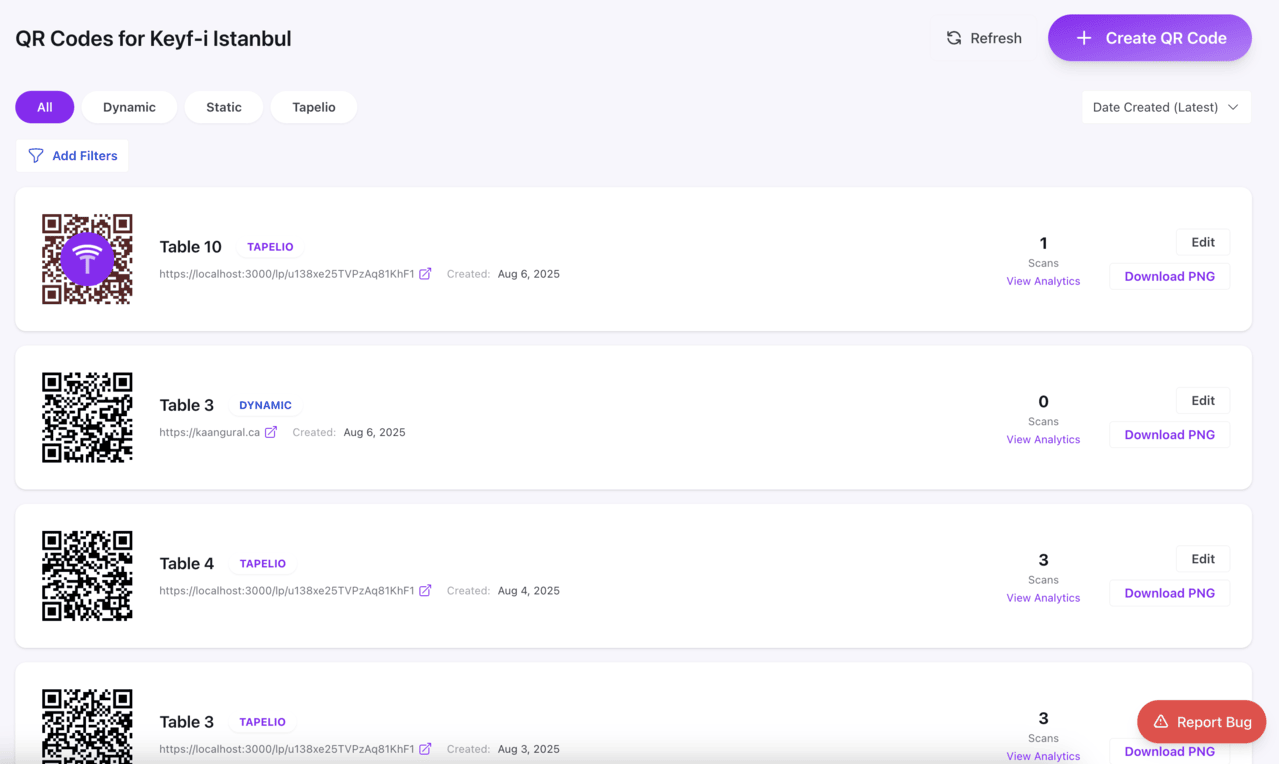Click the Table 4 localhost URL text
Screen dimensions: 1279x764
287,590
